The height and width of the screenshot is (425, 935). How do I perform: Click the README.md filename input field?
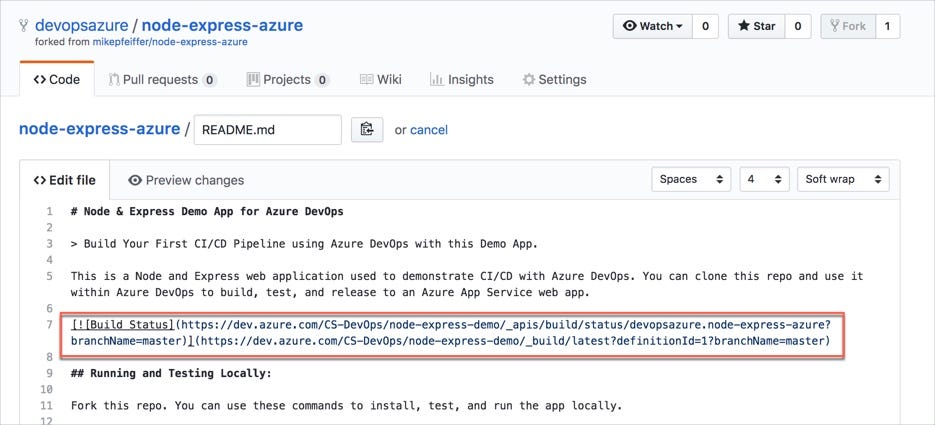(x=268, y=129)
